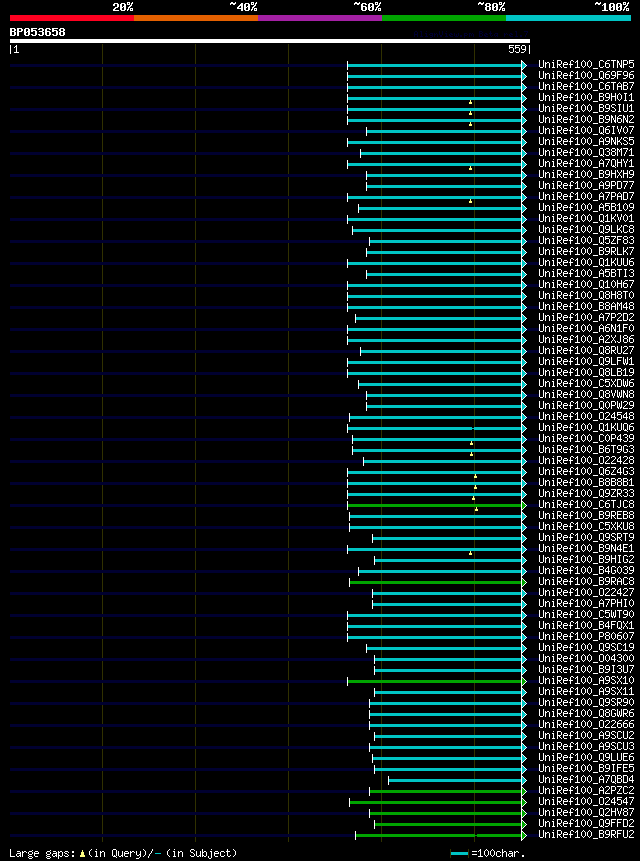Click the UniRef100_Q6Z4G3 label
This screenshot has height=861, width=640.
pyautogui.click(x=586, y=471)
